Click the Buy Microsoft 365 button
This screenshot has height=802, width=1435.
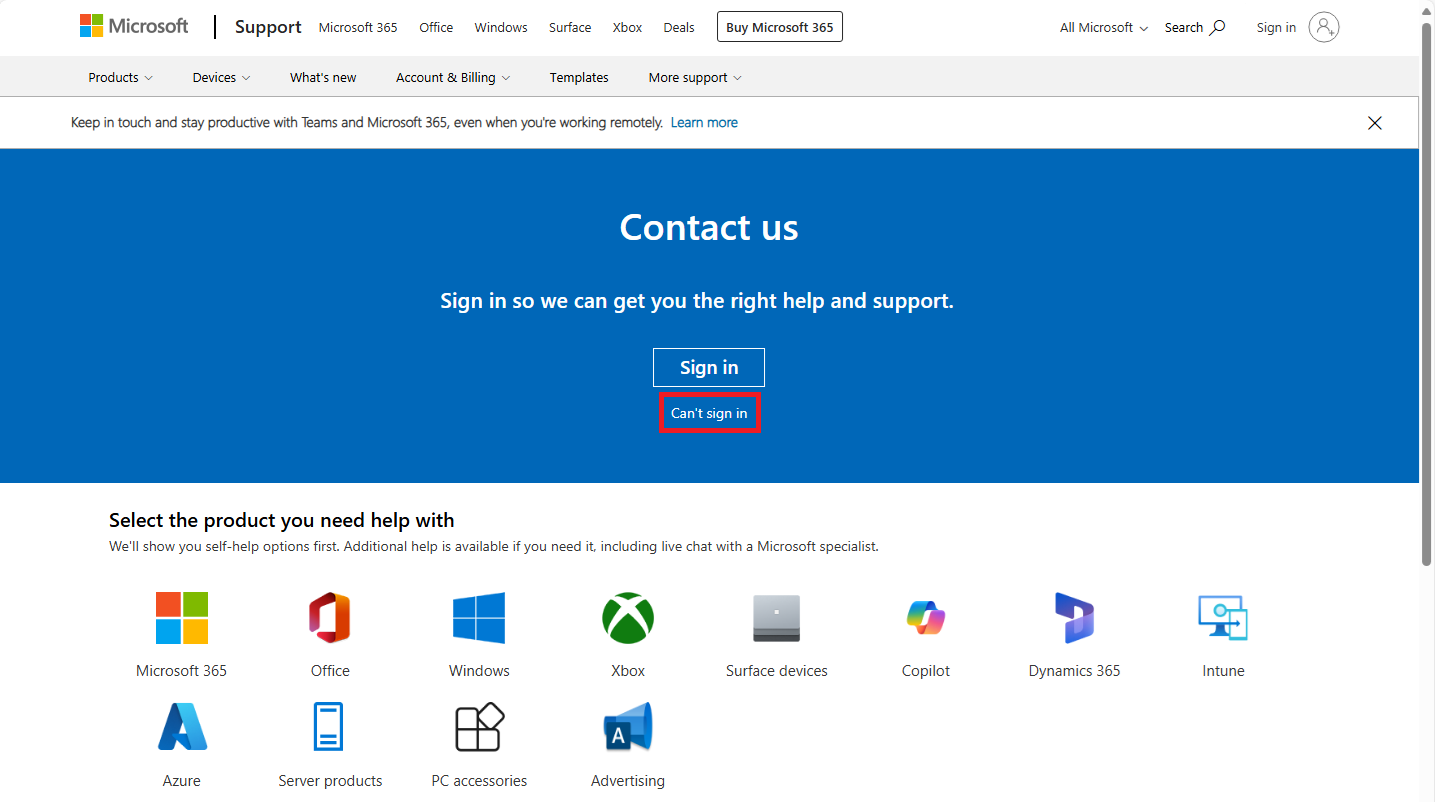(780, 27)
